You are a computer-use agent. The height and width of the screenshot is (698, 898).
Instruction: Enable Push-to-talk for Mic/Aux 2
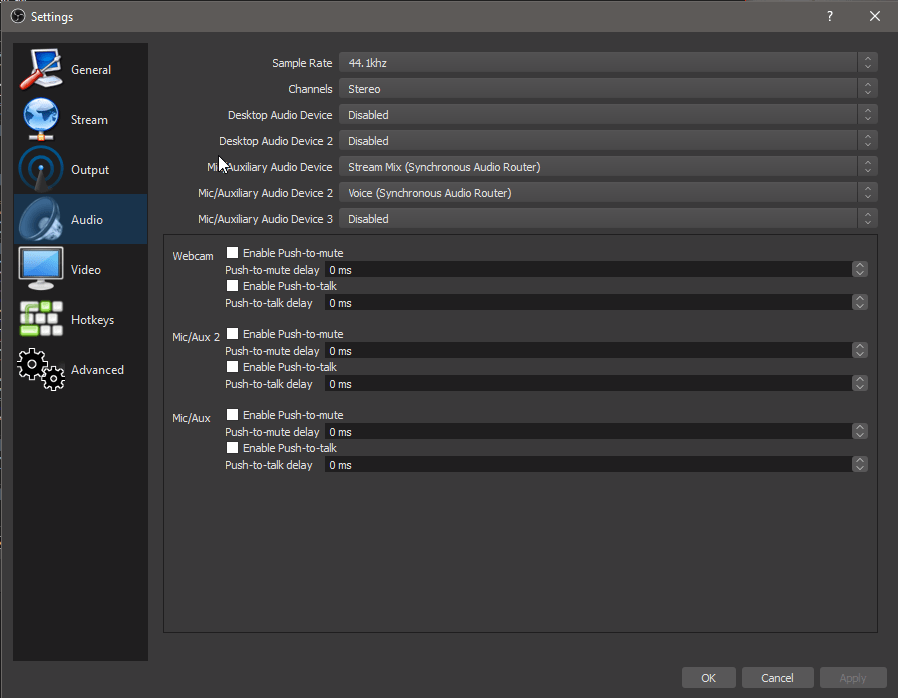[x=232, y=366]
